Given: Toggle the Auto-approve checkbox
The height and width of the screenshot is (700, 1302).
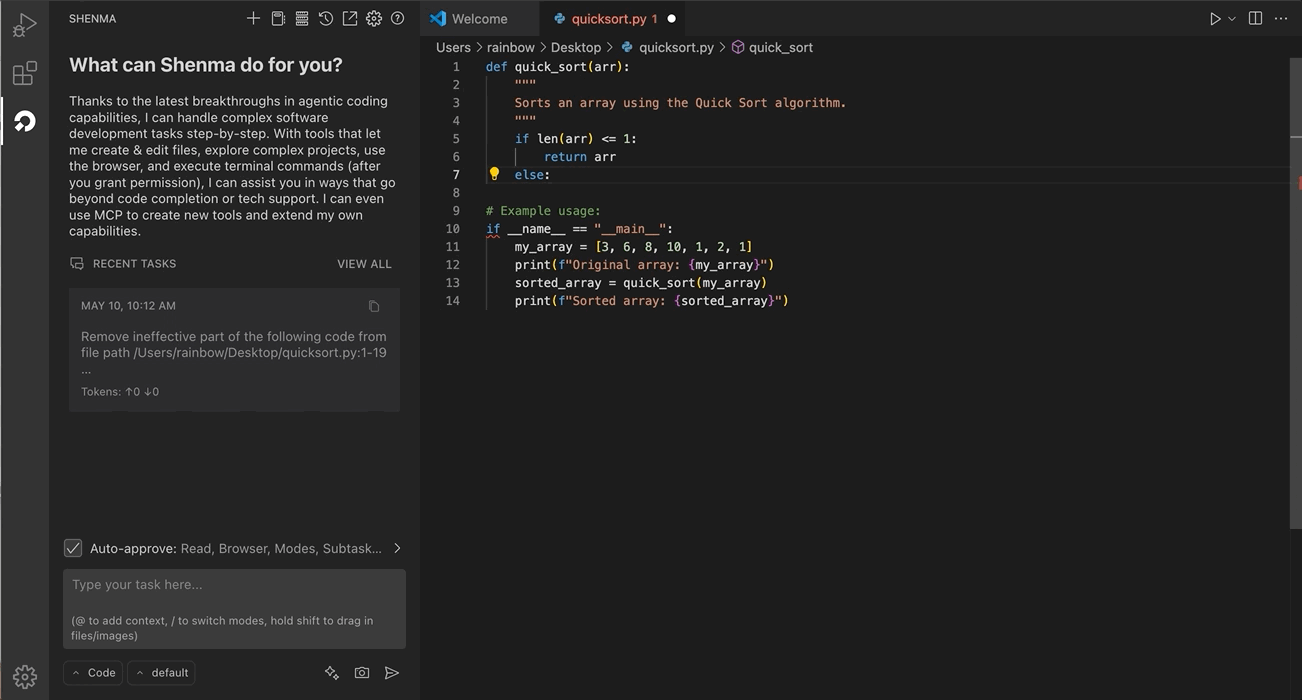Looking at the screenshot, I should 73,548.
